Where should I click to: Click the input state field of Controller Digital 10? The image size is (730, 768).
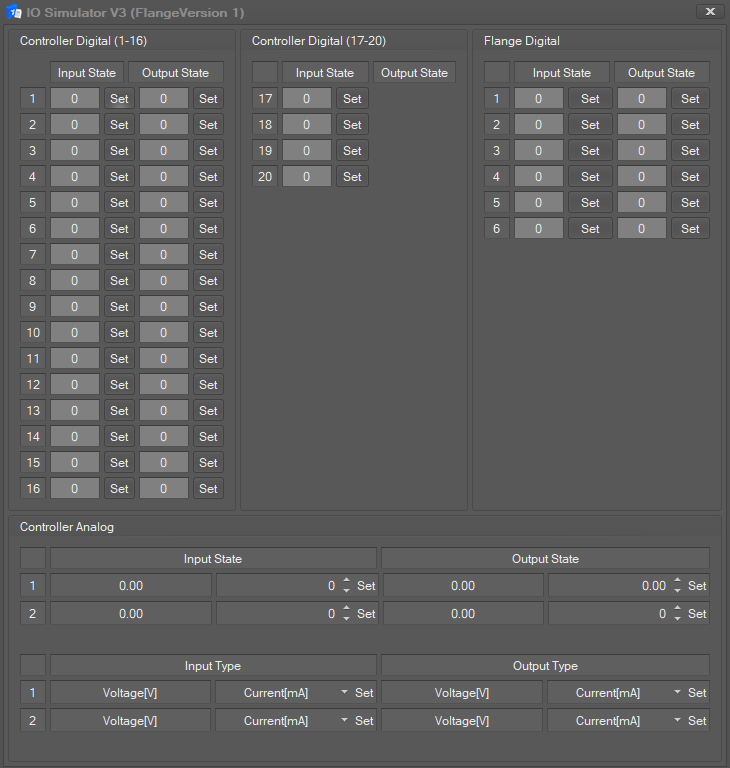click(75, 332)
